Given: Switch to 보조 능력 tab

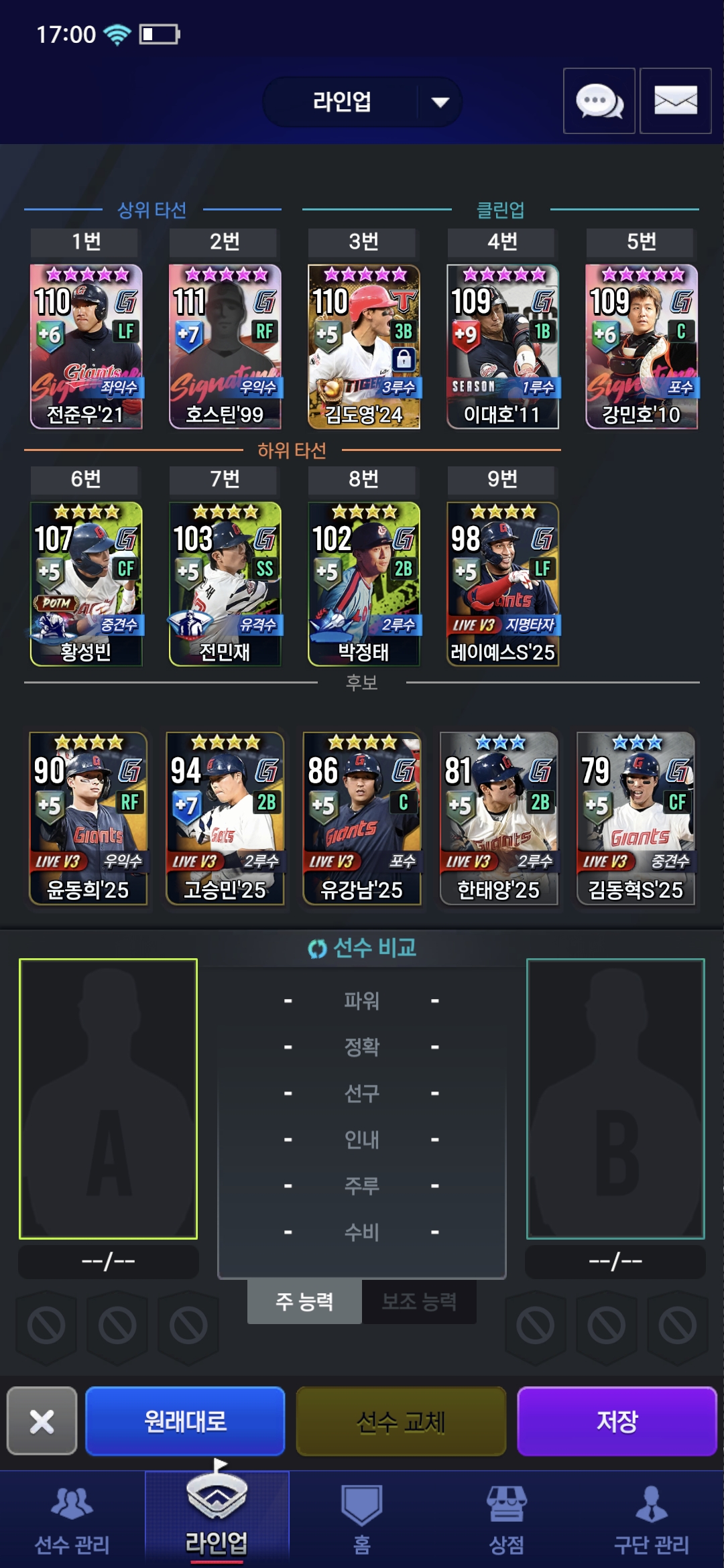Looking at the screenshot, I should click(419, 1301).
